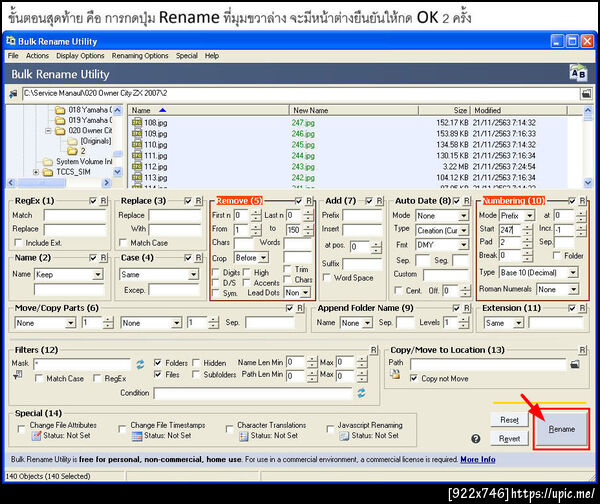Click the Bulk Rename Utility title bar icon
The width and height of the screenshot is (600, 504).
coord(11,41)
